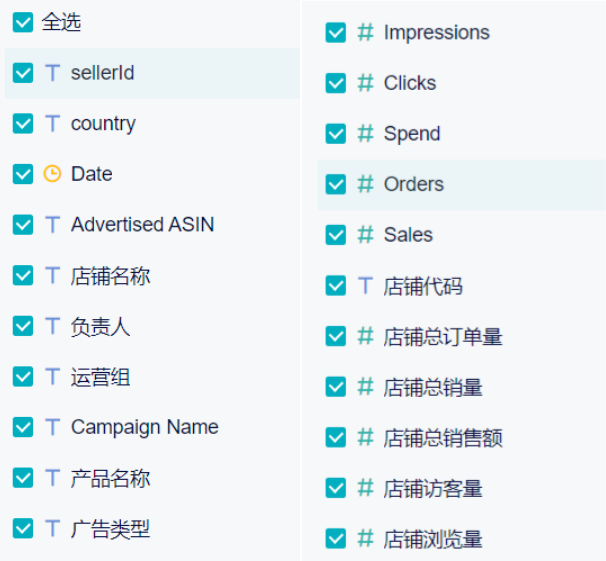The width and height of the screenshot is (606, 561).
Task: Toggle the Advertised ASIN checkbox
Action: [23, 225]
